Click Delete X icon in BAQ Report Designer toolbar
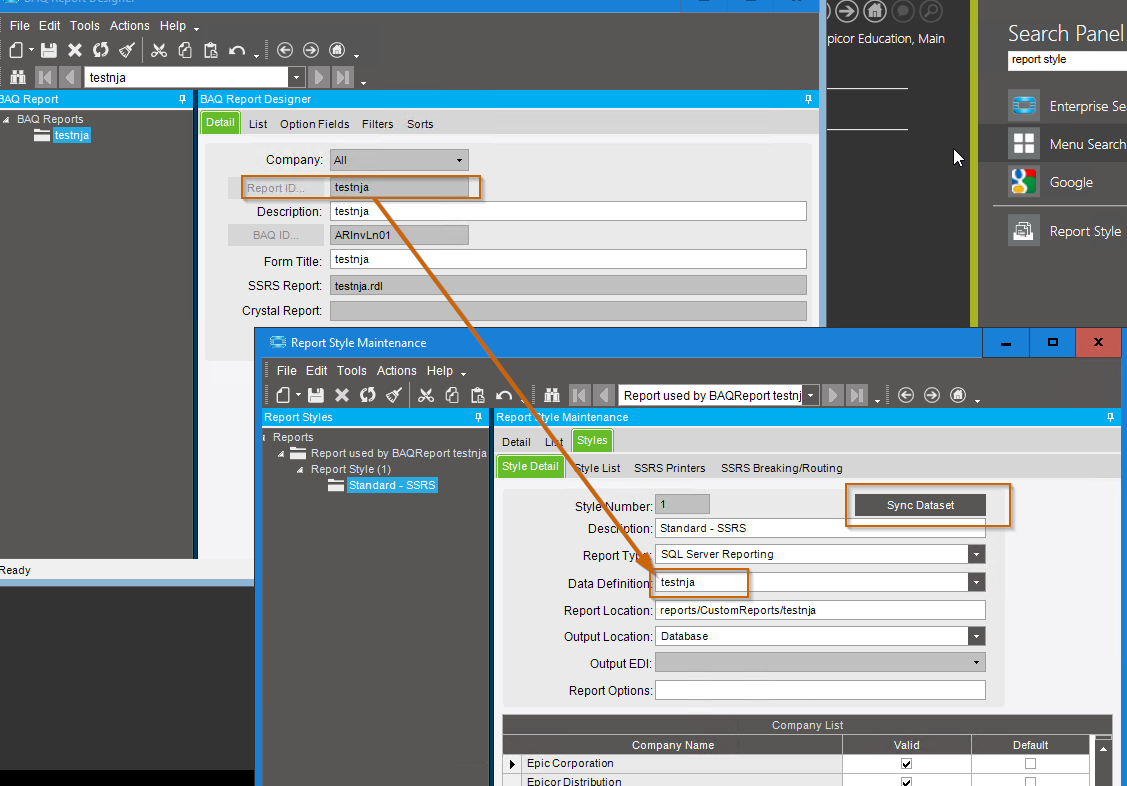Screen dimensions: 1127x786 coord(75,50)
